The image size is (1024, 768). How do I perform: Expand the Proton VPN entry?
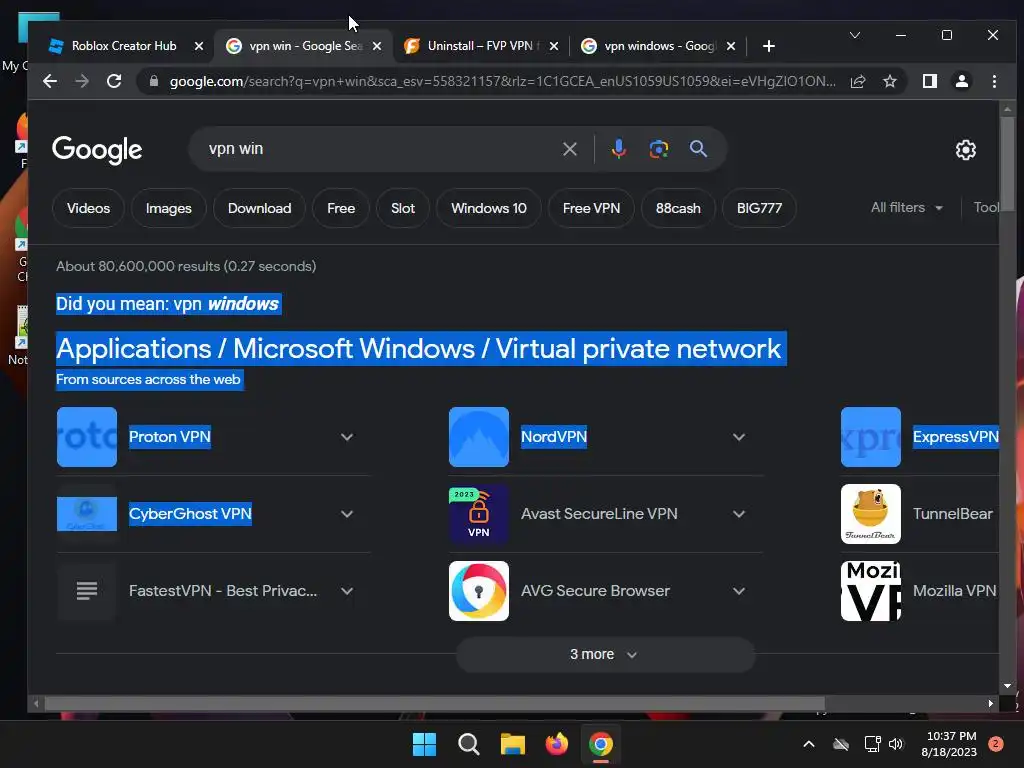pyautogui.click(x=347, y=437)
